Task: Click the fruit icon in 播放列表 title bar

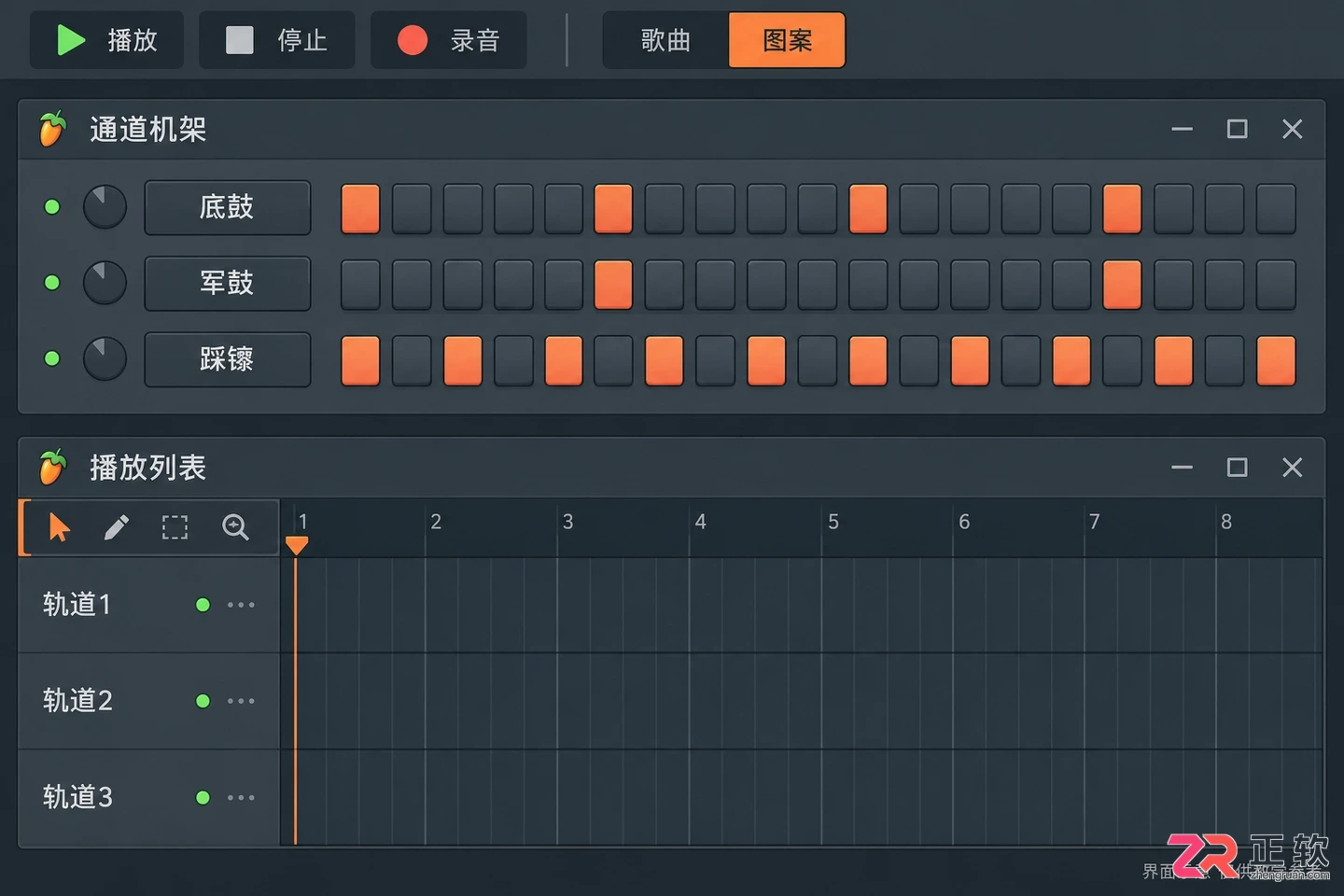Action: (53, 467)
